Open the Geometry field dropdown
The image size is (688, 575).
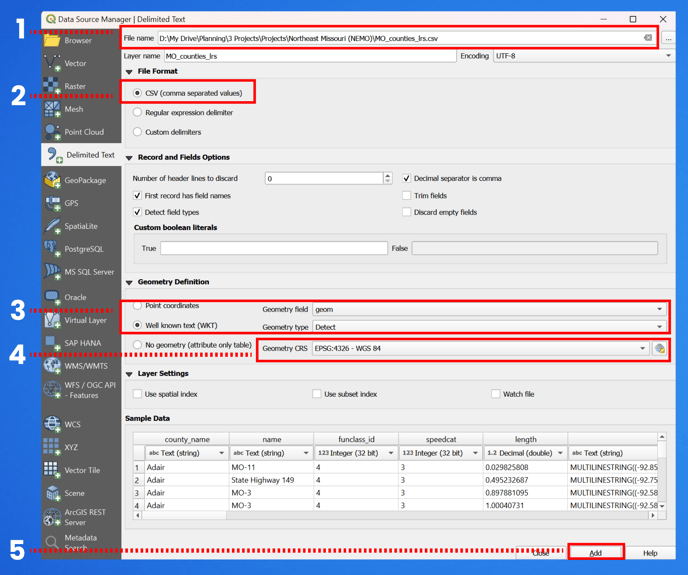click(488, 309)
